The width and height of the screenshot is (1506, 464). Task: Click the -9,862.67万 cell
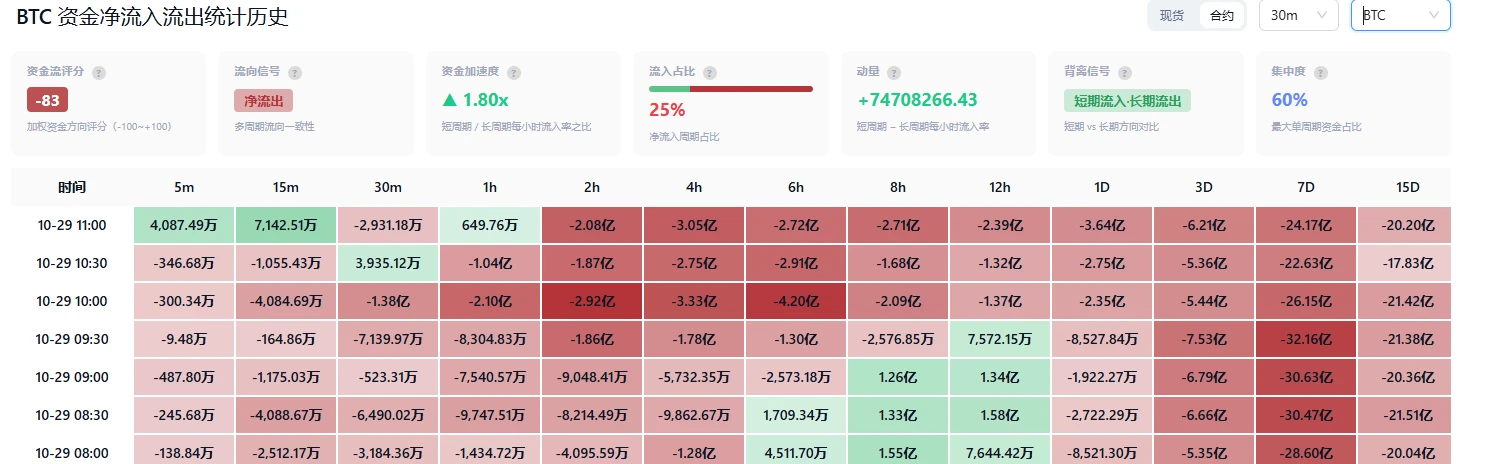[694, 415]
